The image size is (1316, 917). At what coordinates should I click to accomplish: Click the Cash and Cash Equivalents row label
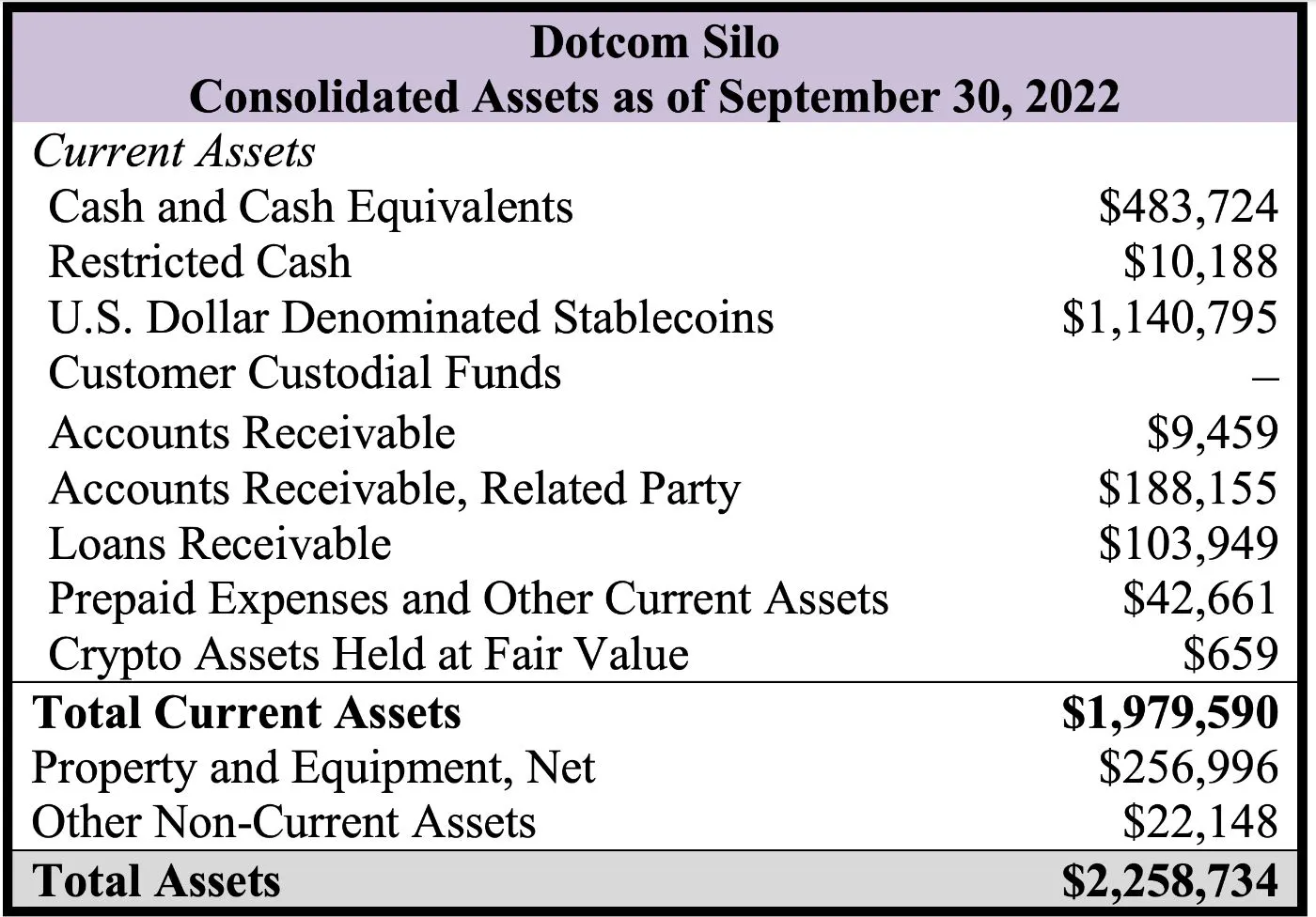click(x=310, y=207)
